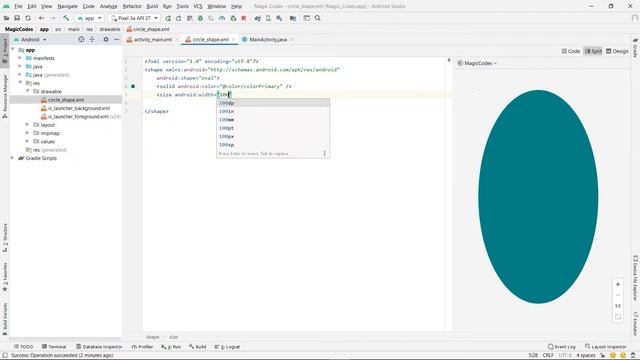640x360 pixels.
Task: Click the drawable breadcrumb in navigation bar
Action: click(x=110, y=29)
